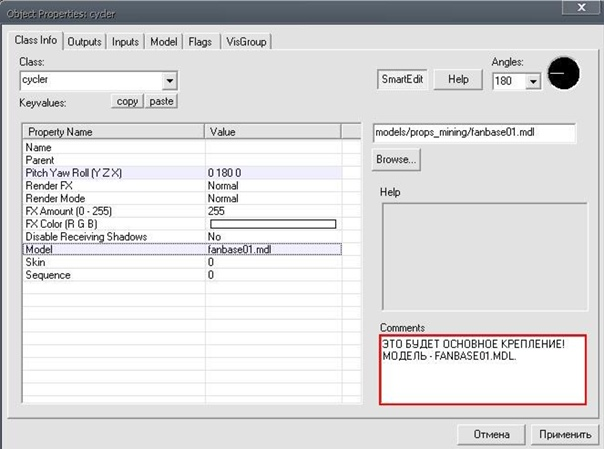Screen dimensions: 604x449
Task: Close the Object Properties dialog
Action: click(582, 7)
